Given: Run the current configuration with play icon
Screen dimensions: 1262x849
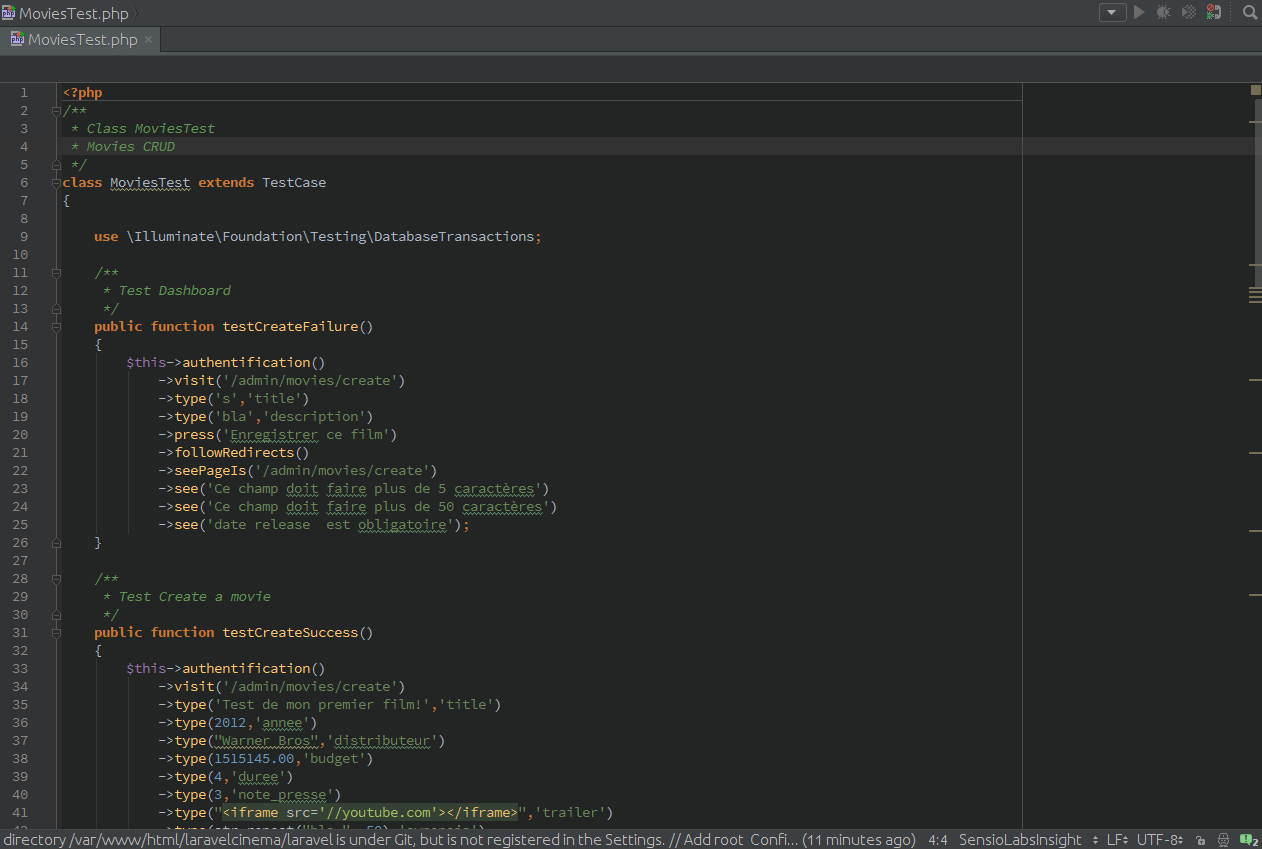Looking at the screenshot, I should 1138,12.
